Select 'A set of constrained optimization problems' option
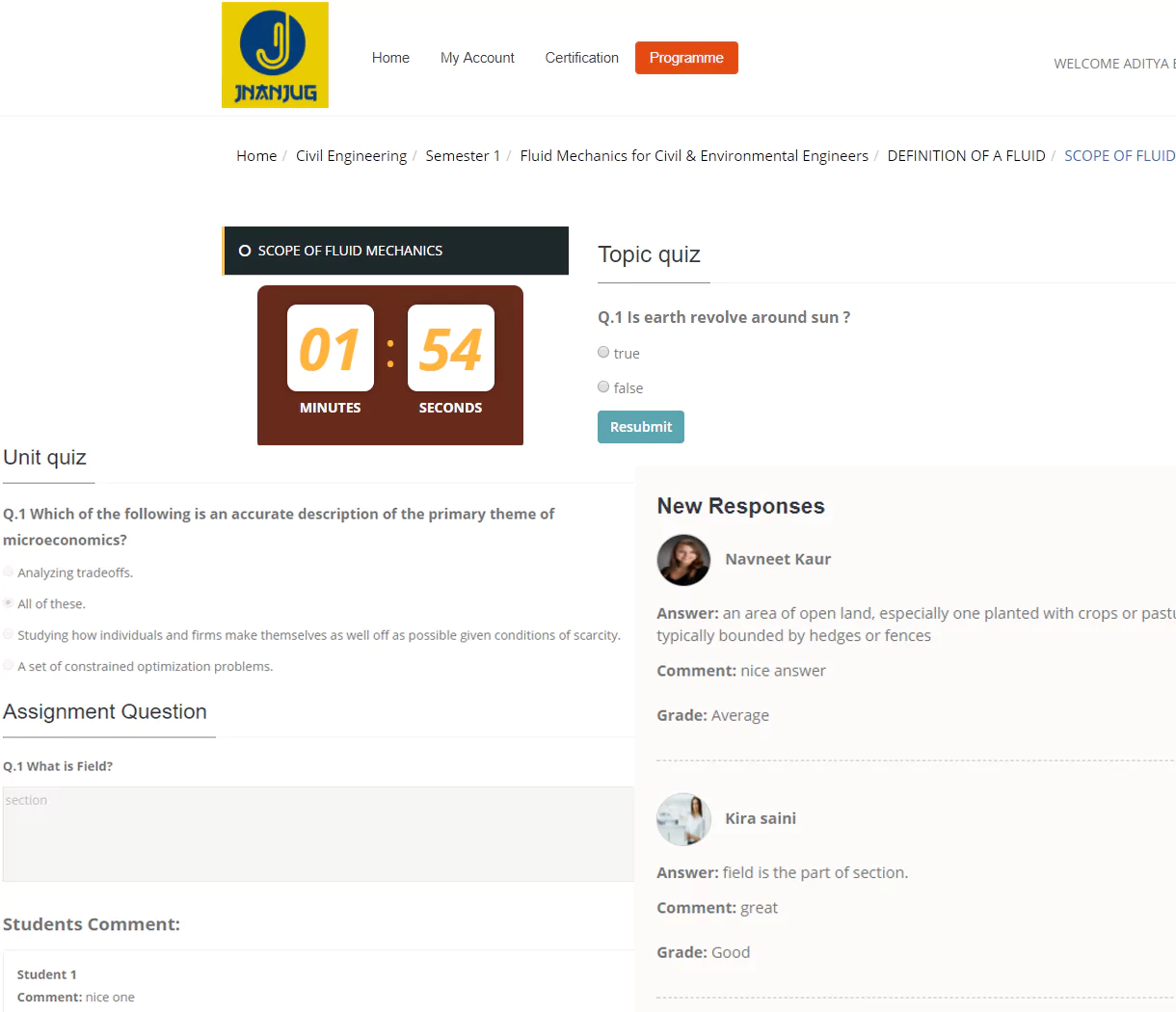Image resolution: width=1176 pixels, height=1012 pixels. [x=9, y=665]
